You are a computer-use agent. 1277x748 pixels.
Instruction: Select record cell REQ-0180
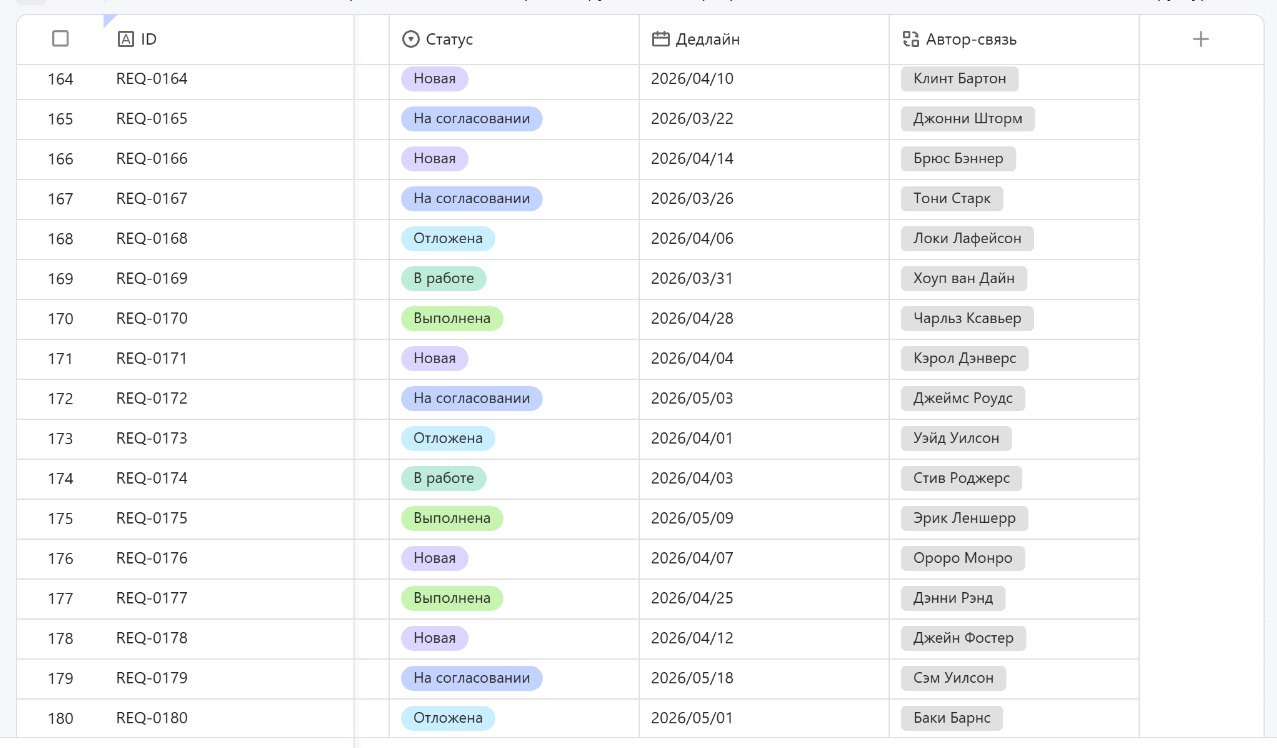(x=229, y=719)
